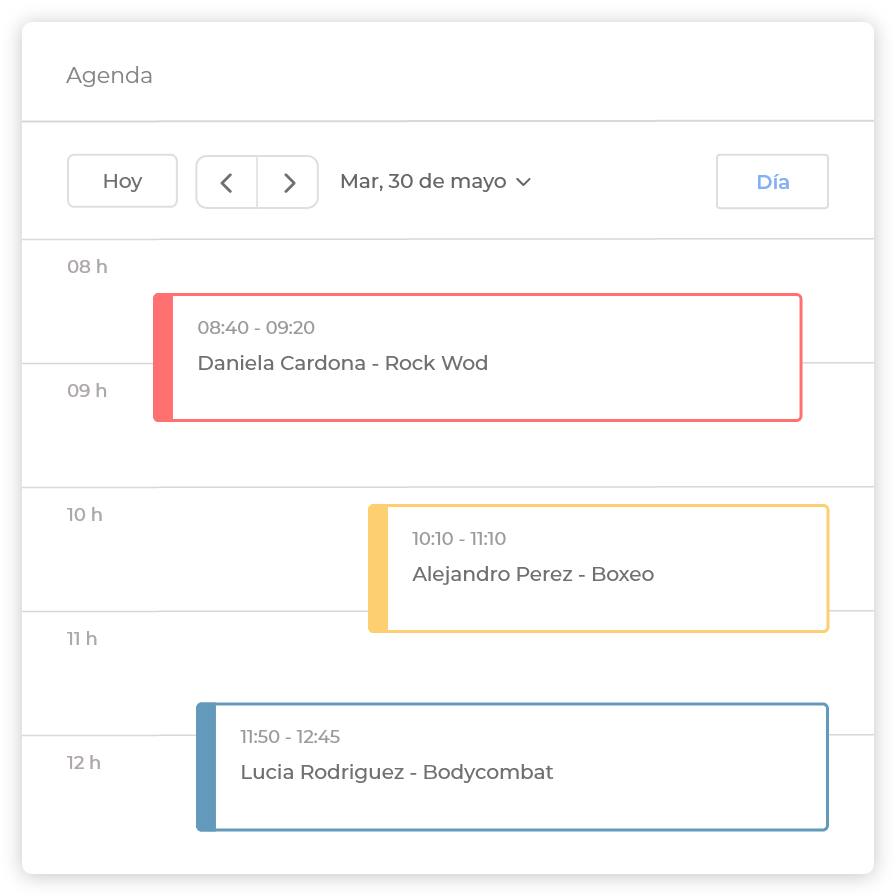Select the 10 h time slot label
The width and height of the screenshot is (896, 896).
85,515
